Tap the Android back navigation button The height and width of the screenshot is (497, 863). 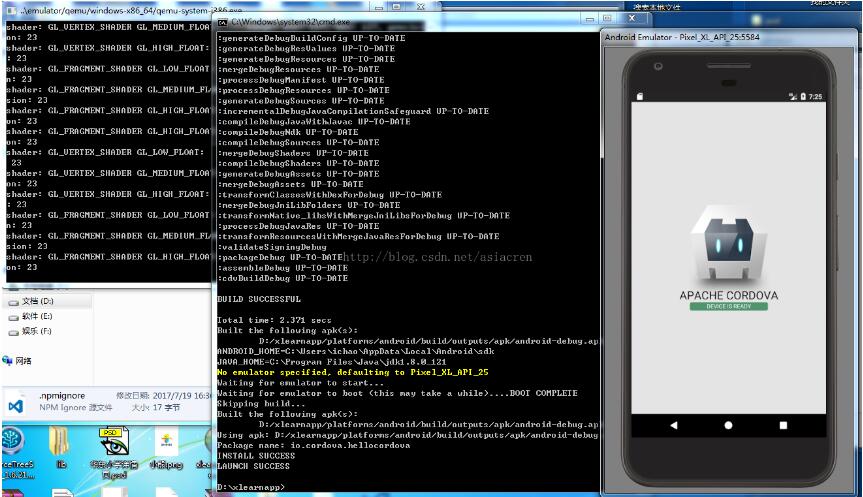[x=674, y=425]
